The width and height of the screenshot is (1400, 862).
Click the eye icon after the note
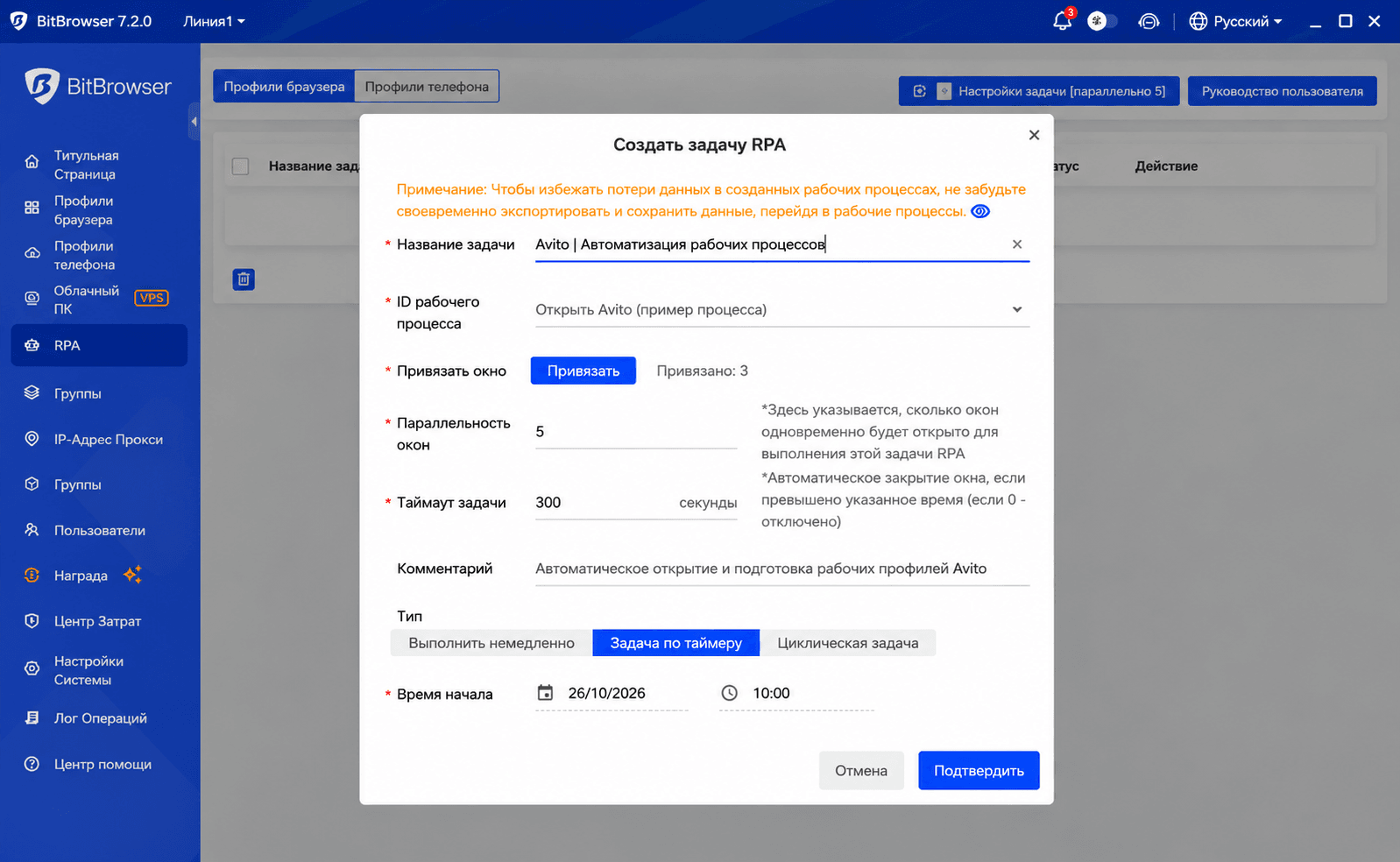click(980, 211)
